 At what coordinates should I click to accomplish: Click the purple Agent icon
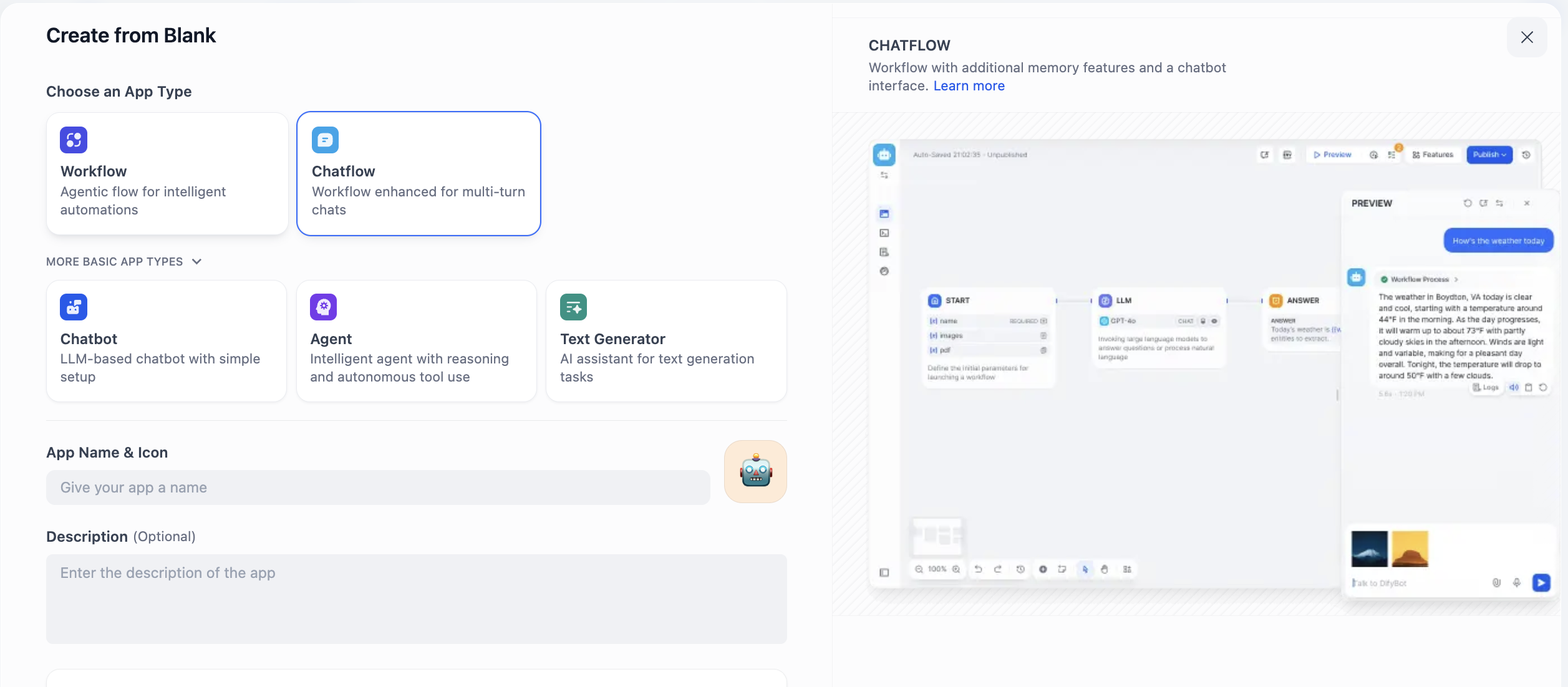point(323,307)
